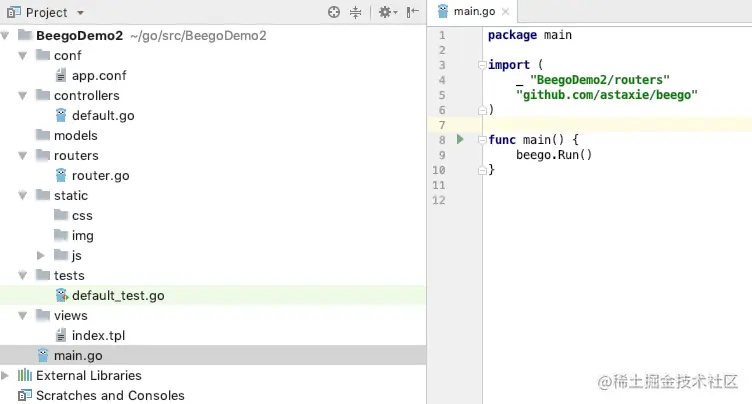Click the closing fold marker at line 10
Viewport: 752px width, 404px height.
pos(482,170)
